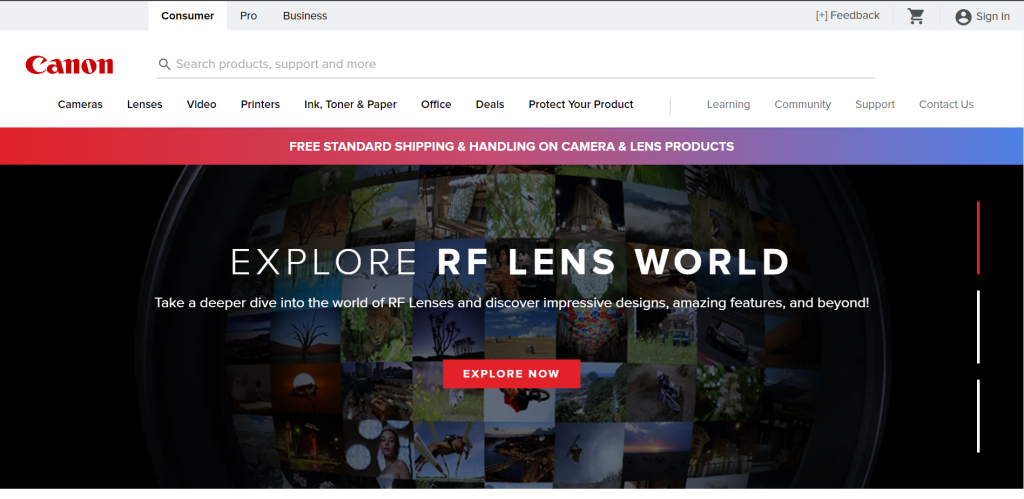Open the Contact Us link
Image resolution: width=1024 pixels, height=499 pixels.
[x=946, y=105]
